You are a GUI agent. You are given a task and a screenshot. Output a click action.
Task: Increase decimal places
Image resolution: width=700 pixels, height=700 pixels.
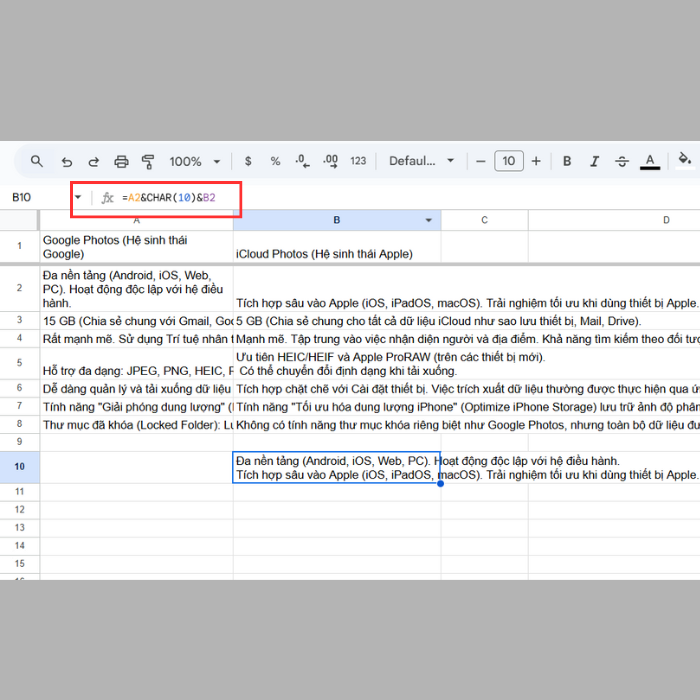coord(330,161)
